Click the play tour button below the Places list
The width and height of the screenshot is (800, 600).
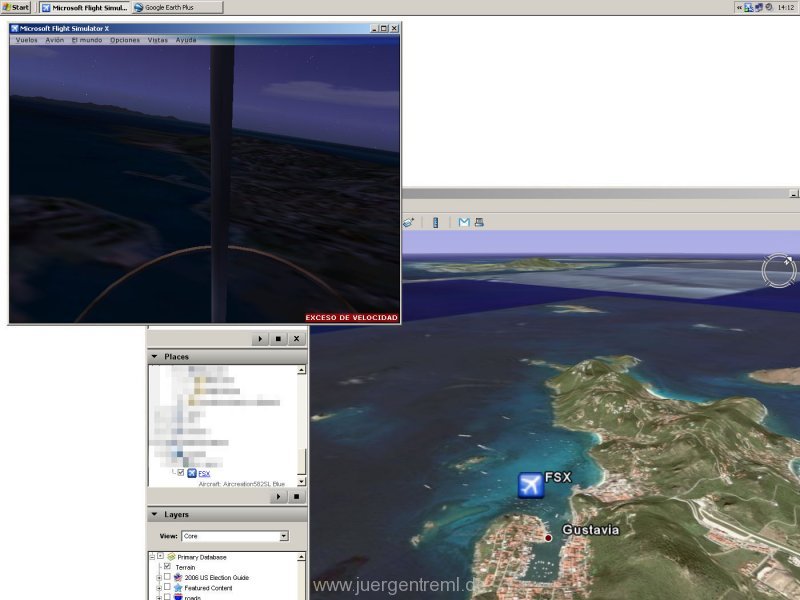(x=278, y=496)
